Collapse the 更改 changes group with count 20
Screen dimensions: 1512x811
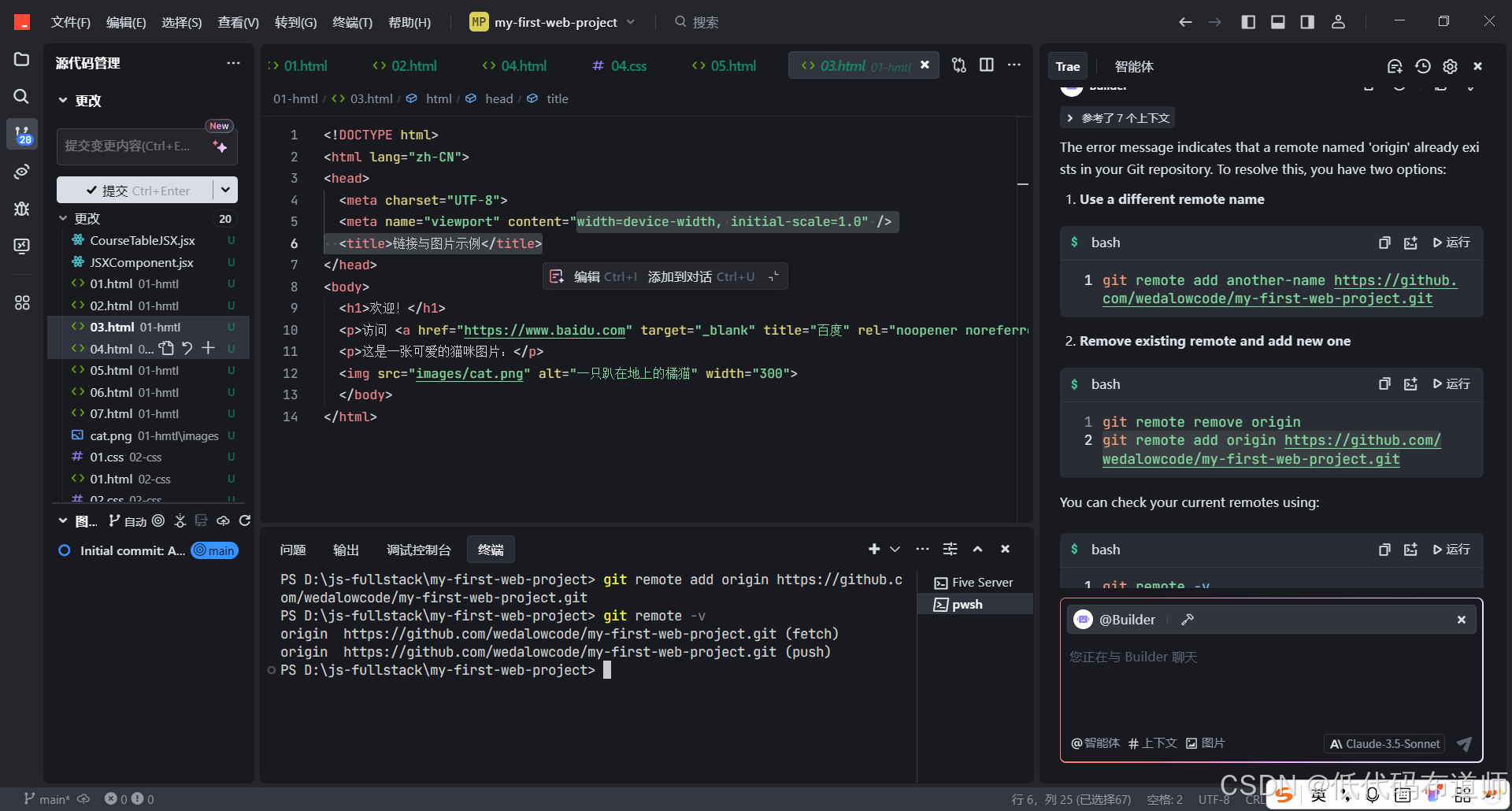coord(63,218)
